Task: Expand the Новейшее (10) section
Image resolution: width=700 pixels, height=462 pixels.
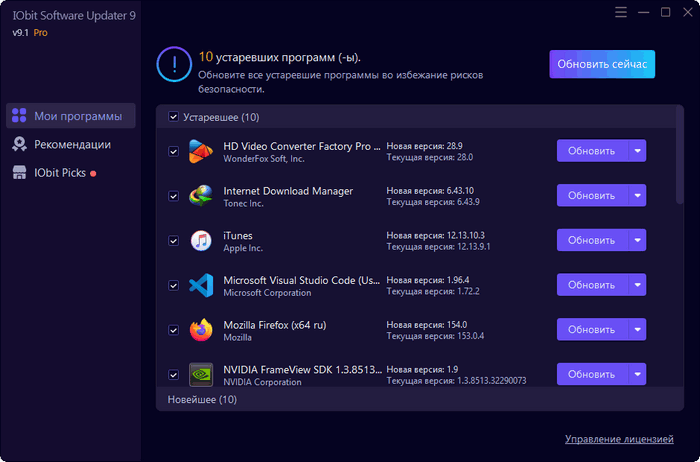Action: (x=420, y=399)
